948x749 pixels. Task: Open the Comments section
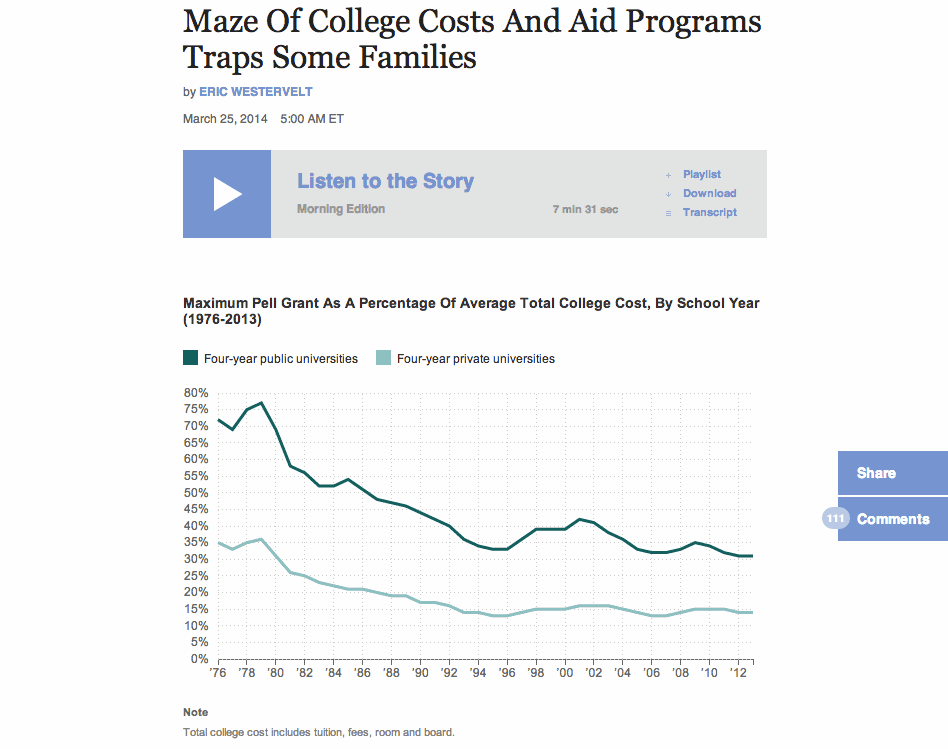(893, 519)
